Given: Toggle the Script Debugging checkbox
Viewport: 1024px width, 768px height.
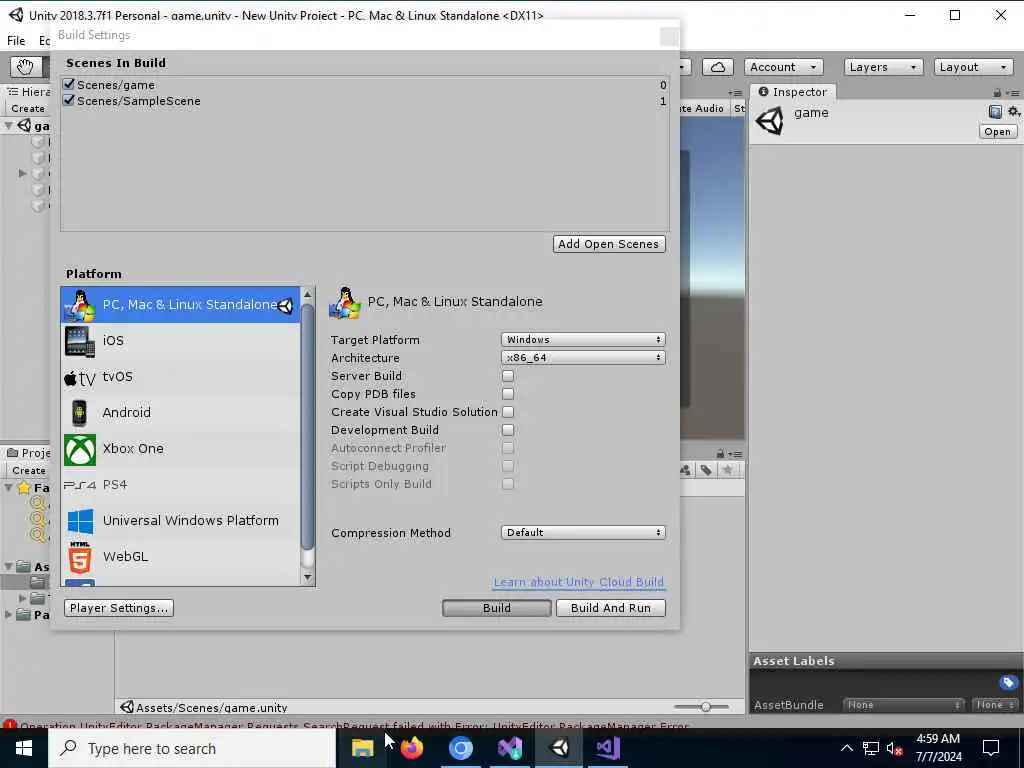Looking at the screenshot, I should [507, 466].
